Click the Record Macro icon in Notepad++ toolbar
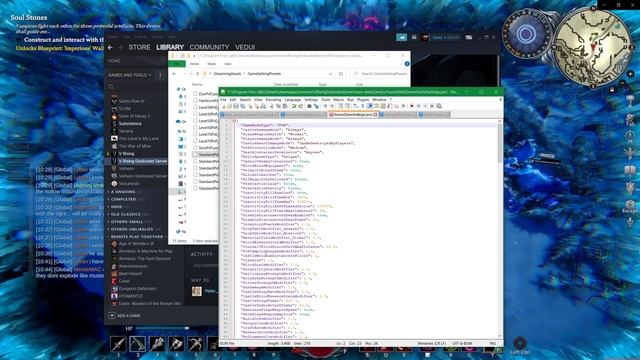This screenshot has height=360, width=640. point(412,106)
